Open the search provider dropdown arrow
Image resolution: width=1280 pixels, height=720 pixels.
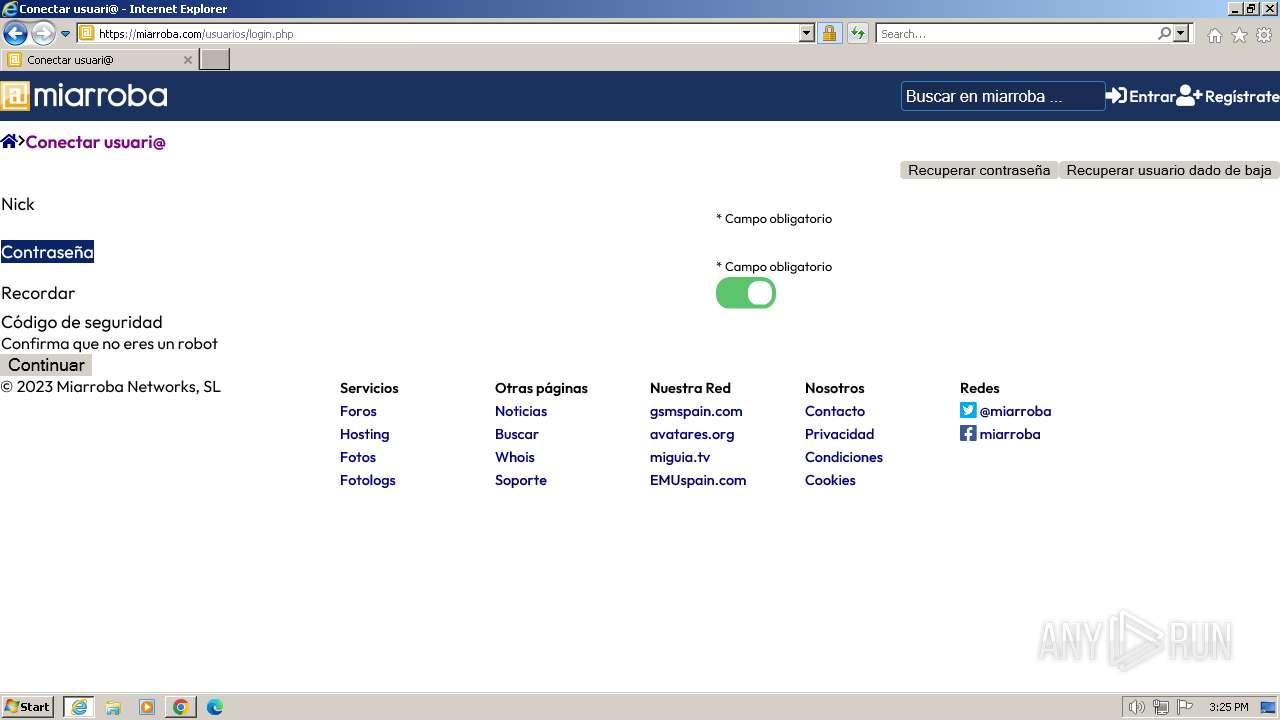pos(1182,33)
